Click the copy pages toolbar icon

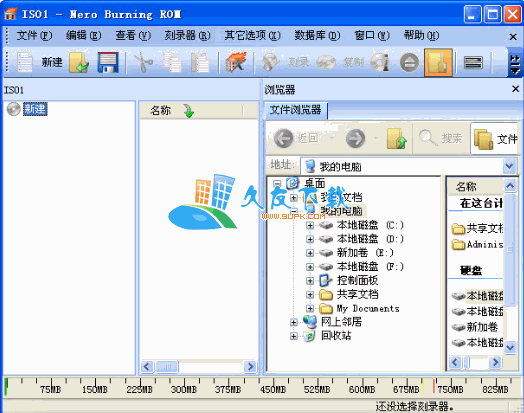click(x=172, y=62)
